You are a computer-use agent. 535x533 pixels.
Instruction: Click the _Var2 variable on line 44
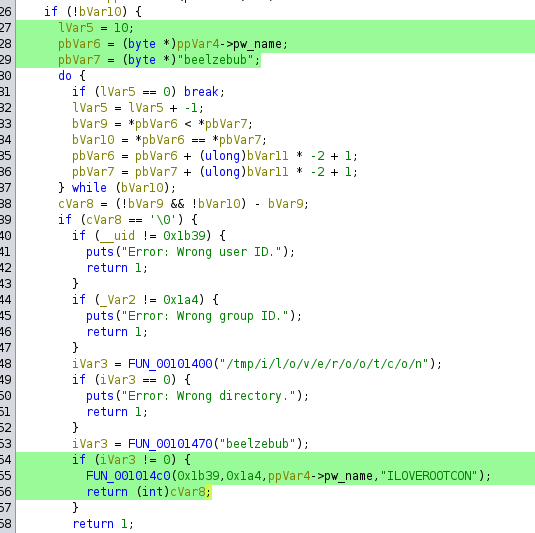pos(117,300)
